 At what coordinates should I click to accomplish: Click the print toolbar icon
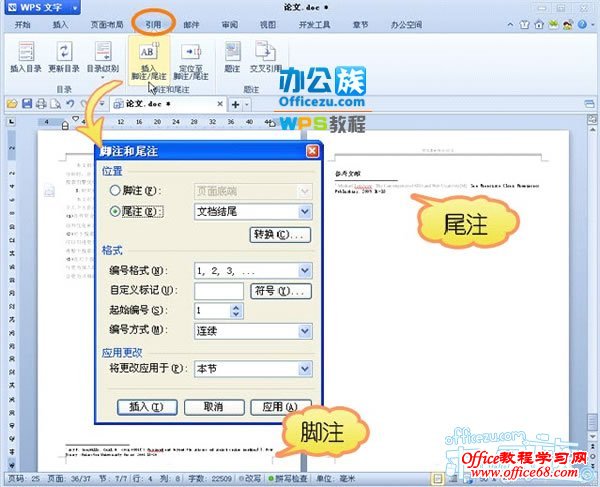pyautogui.click(x=41, y=104)
